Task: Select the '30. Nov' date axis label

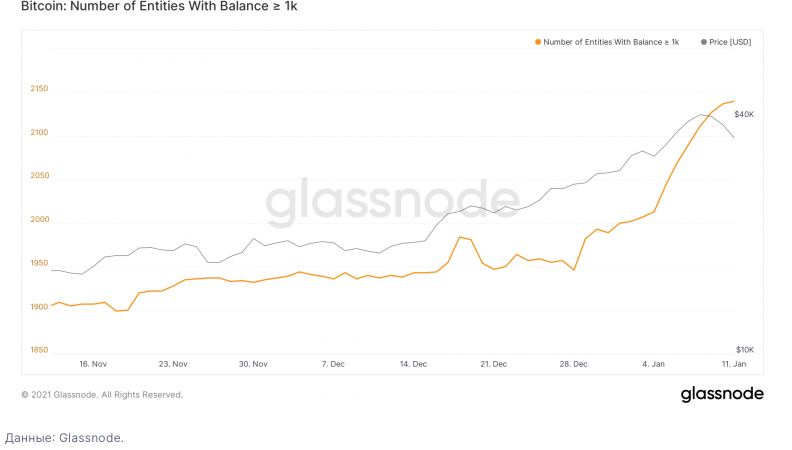Action: coord(253,364)
